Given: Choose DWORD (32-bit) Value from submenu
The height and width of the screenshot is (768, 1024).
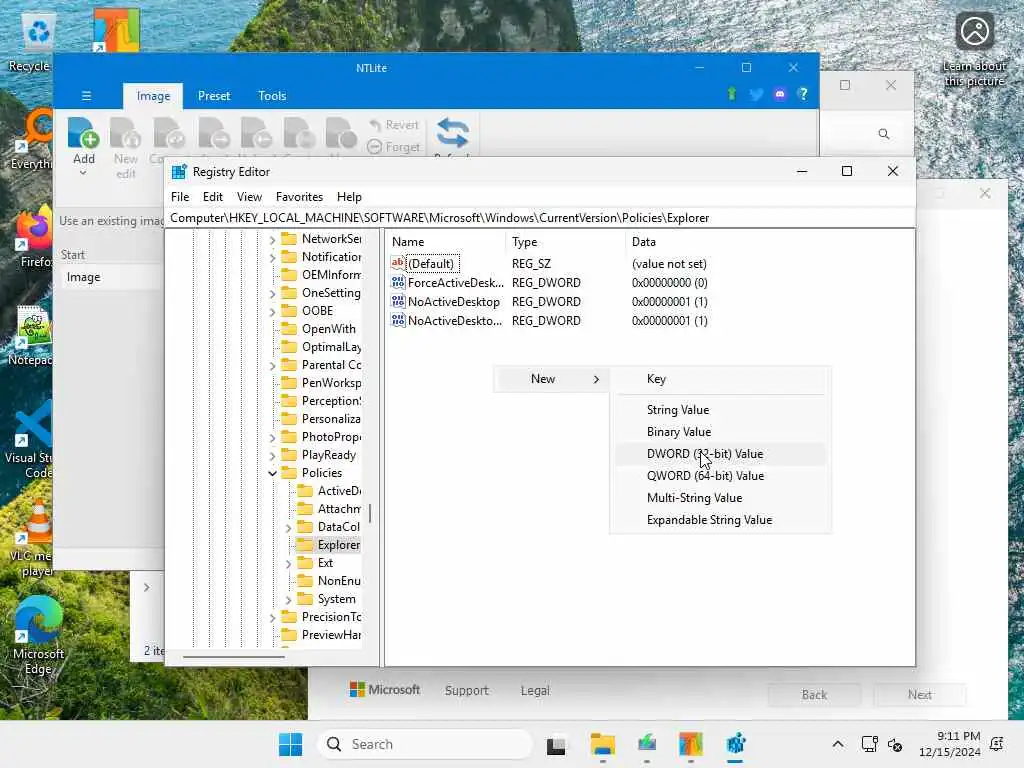Looking at the screenshot, I should pyautogui.click(x=720, y=454).
